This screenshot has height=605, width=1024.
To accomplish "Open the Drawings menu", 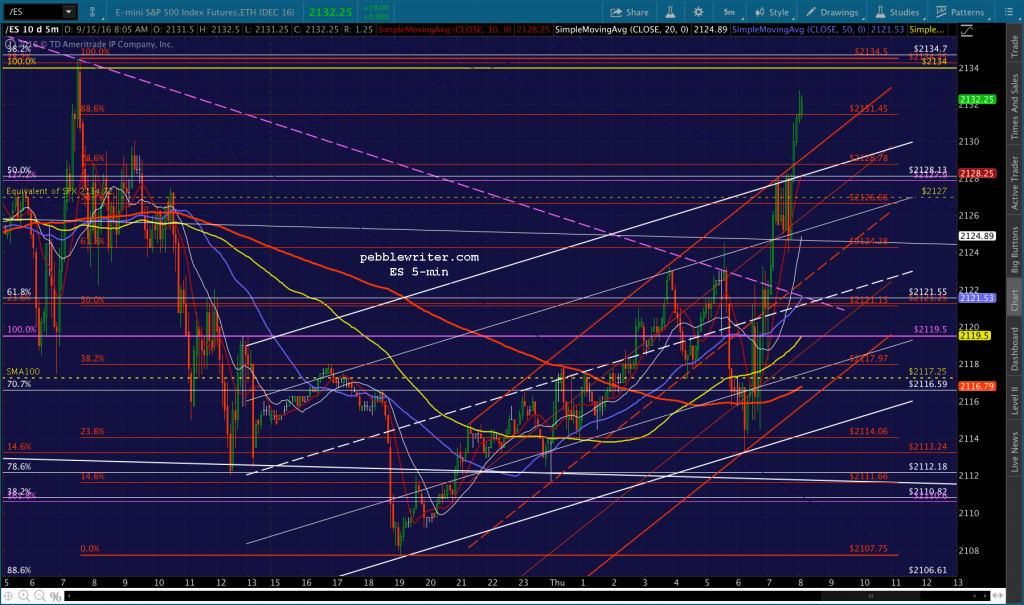I will point(833,12).
